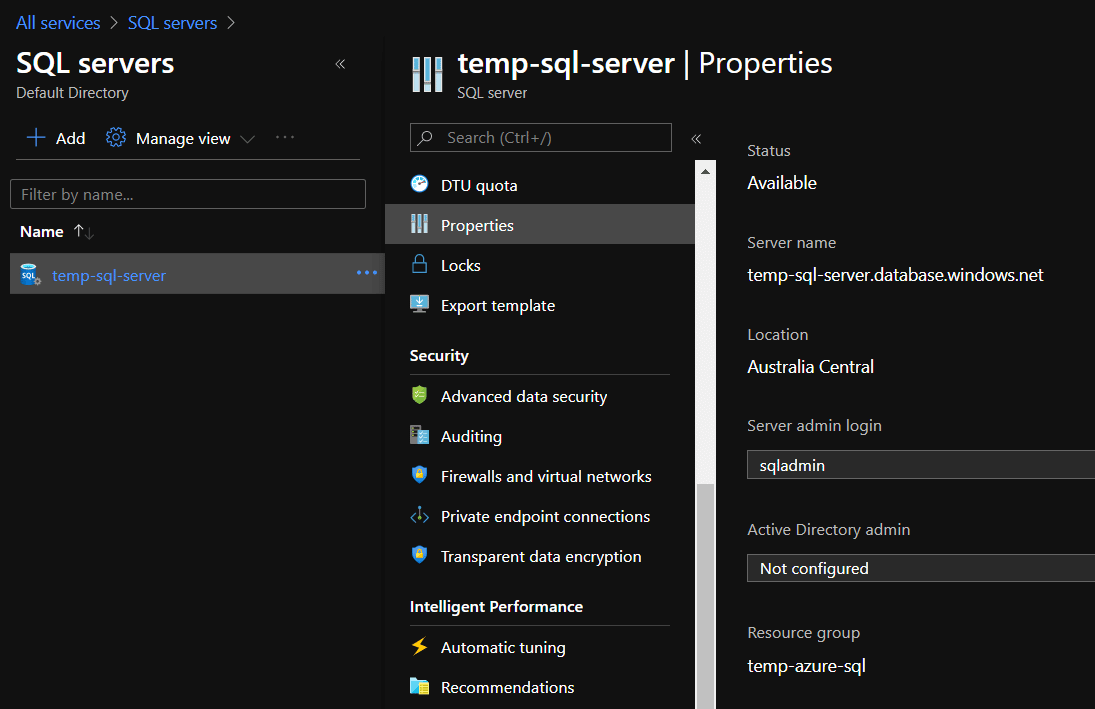Click the Server admin login label
Image resolution: width=1095 pixels, height=709 pixels.
click(x=814, y=425)
